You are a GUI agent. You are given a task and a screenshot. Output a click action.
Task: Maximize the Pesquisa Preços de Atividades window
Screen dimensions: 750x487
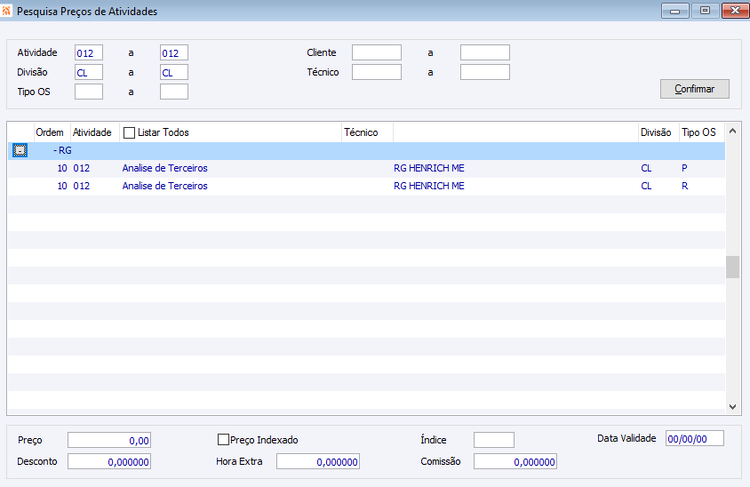705,11
